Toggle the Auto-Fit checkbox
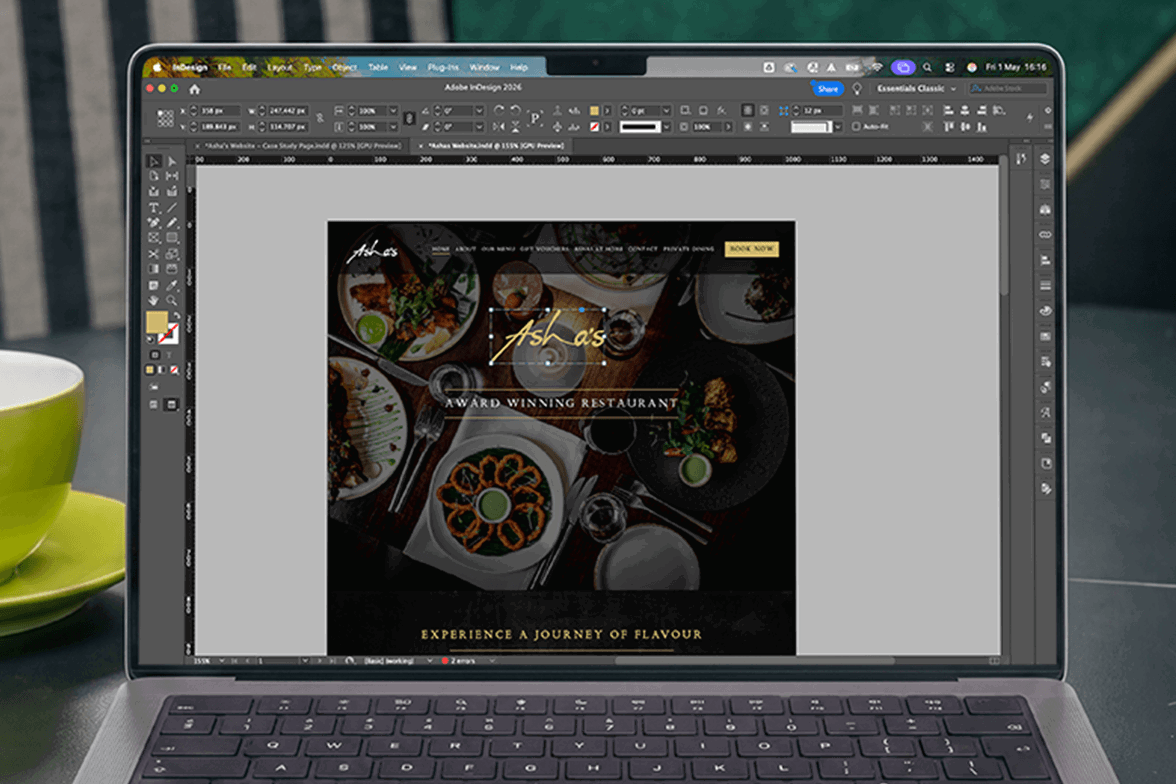Image resolution: width=1176 pixels, height=784 pixels. coord(856,127)
